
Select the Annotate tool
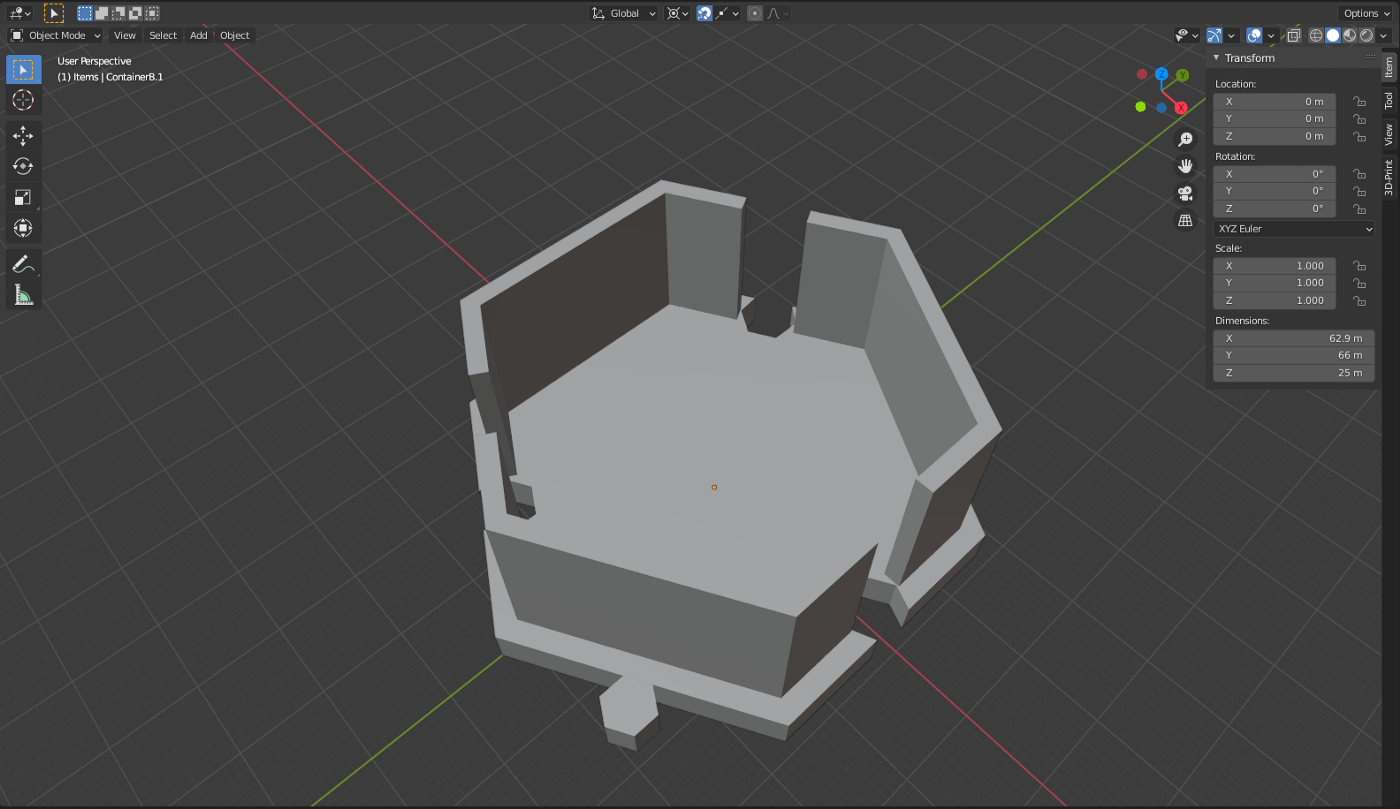point(23,263)
